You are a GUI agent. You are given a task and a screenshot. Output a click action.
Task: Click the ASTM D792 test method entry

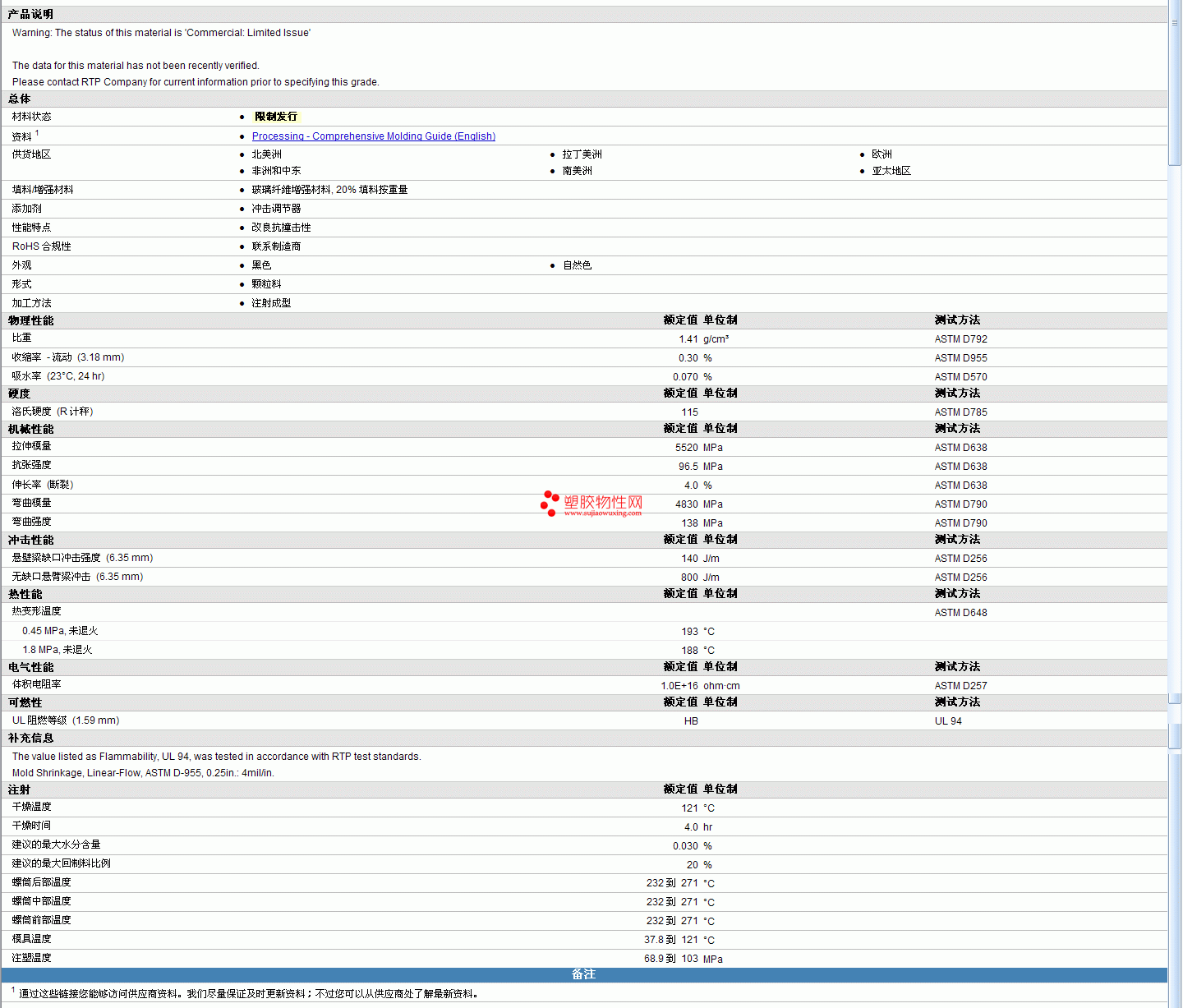960,339
